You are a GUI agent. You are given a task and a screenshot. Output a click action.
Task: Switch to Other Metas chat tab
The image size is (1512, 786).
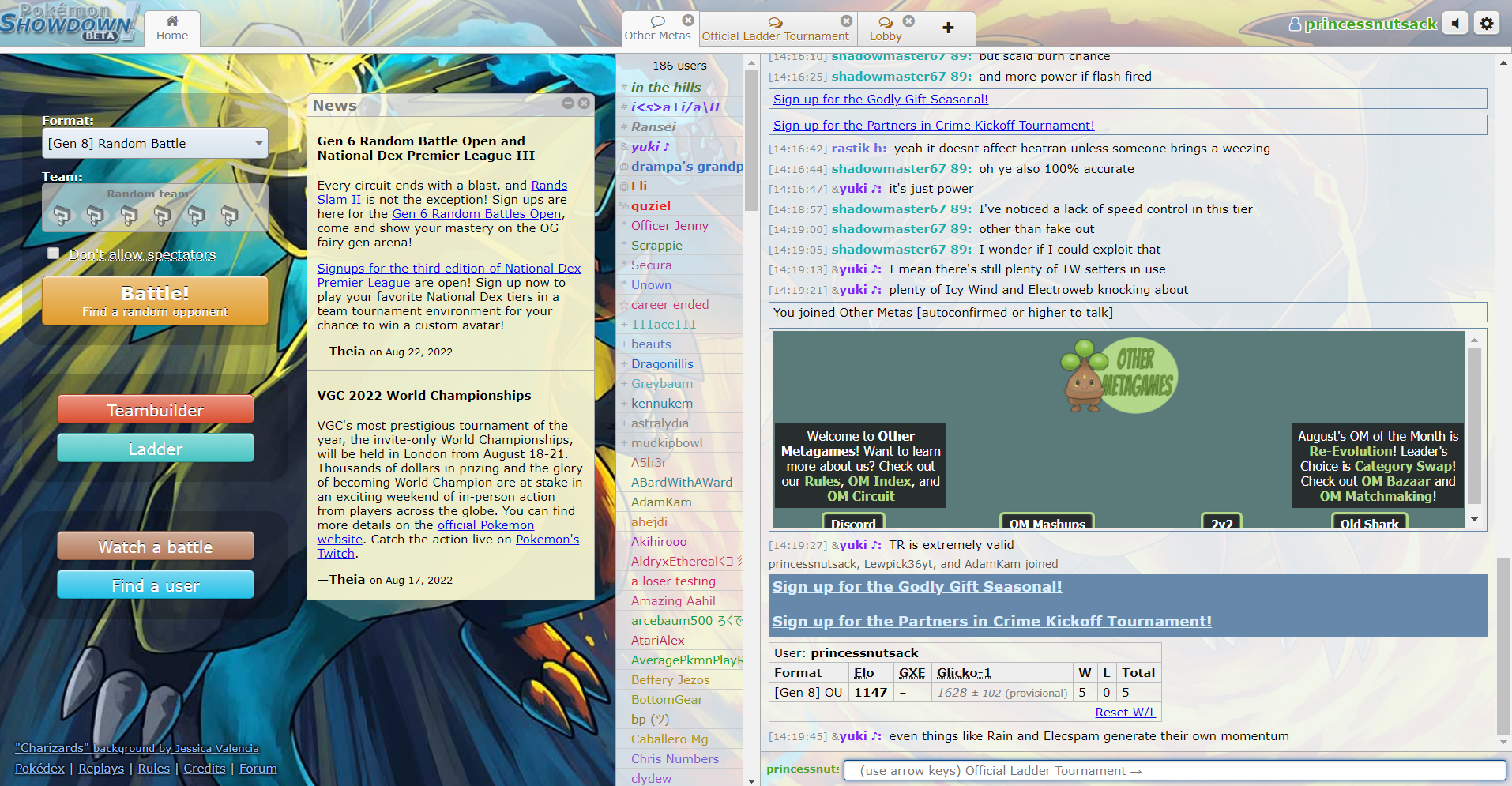[x=657, y=28]
